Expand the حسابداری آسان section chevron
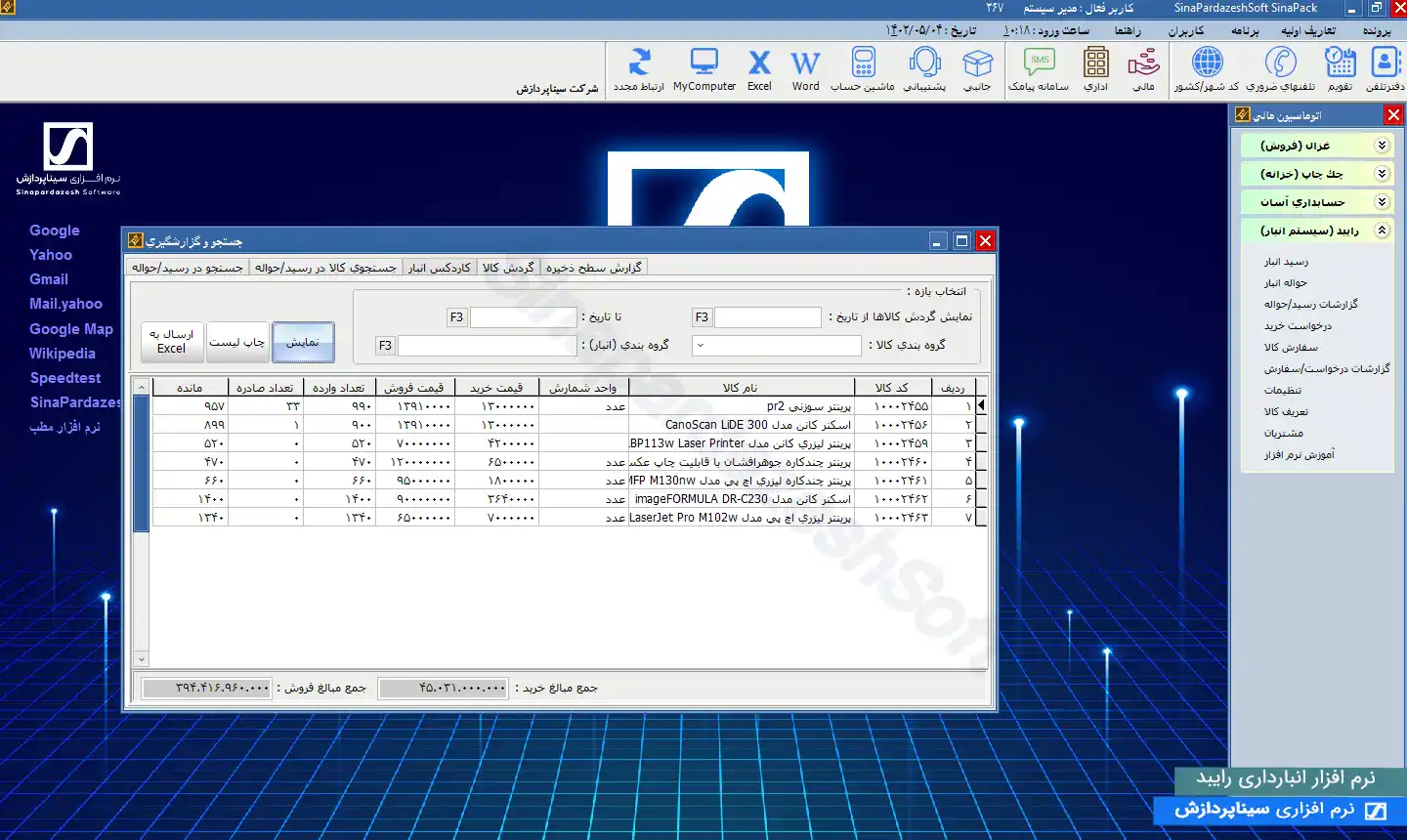Viewport: 1407px width, 840px height. (1382, 202)
